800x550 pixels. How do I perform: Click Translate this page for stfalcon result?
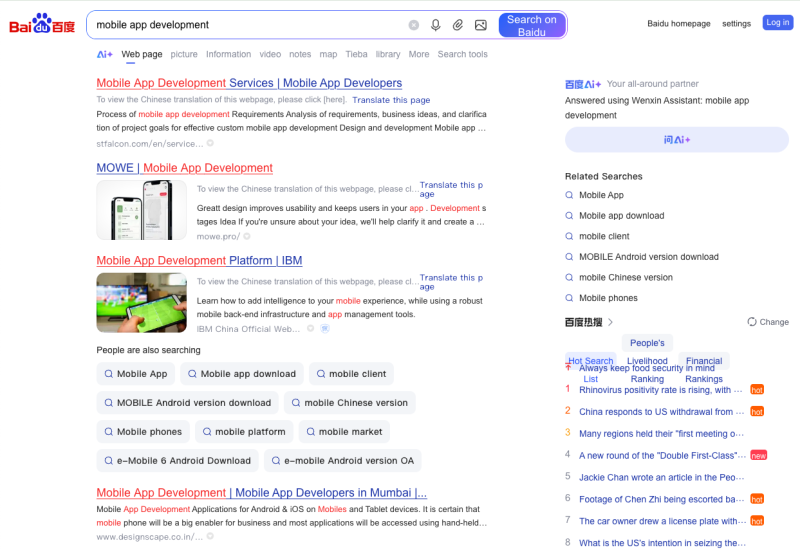pos(391,100)
